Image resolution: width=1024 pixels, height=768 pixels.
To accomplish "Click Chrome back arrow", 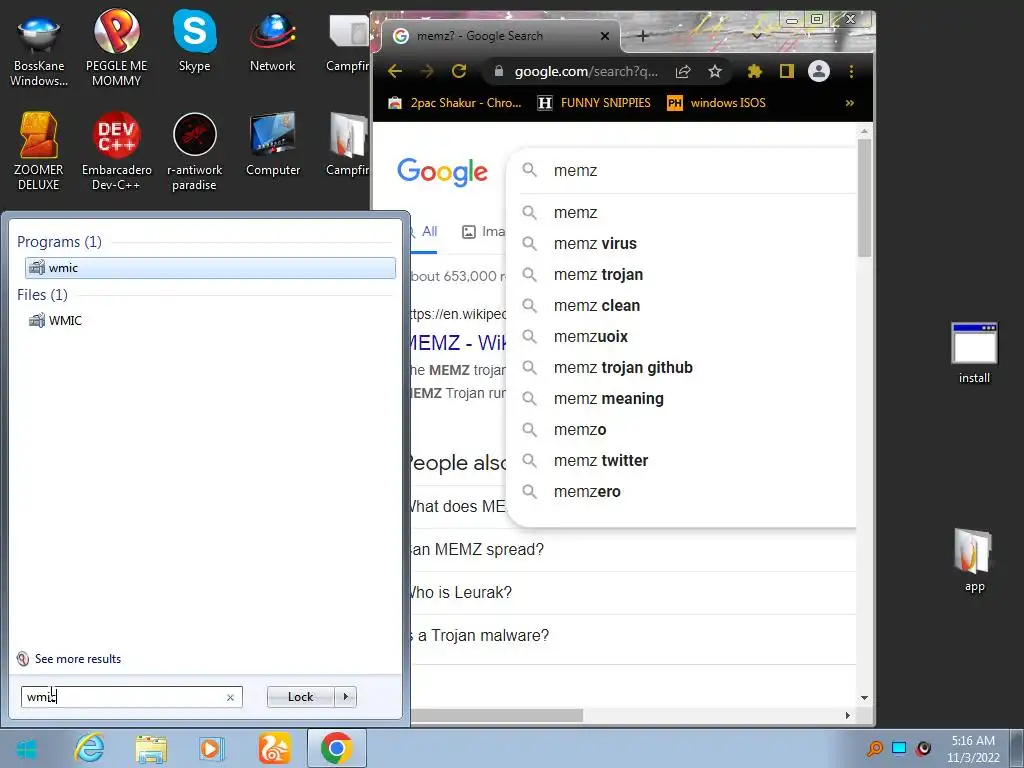I will pyautogui.click(x=394, y=71).
